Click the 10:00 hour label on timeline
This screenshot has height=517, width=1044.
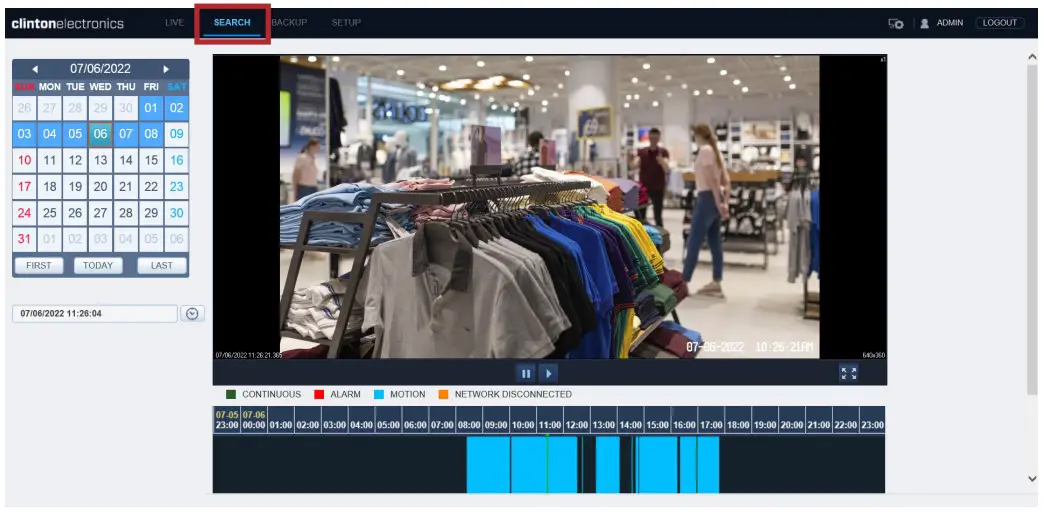523,424
